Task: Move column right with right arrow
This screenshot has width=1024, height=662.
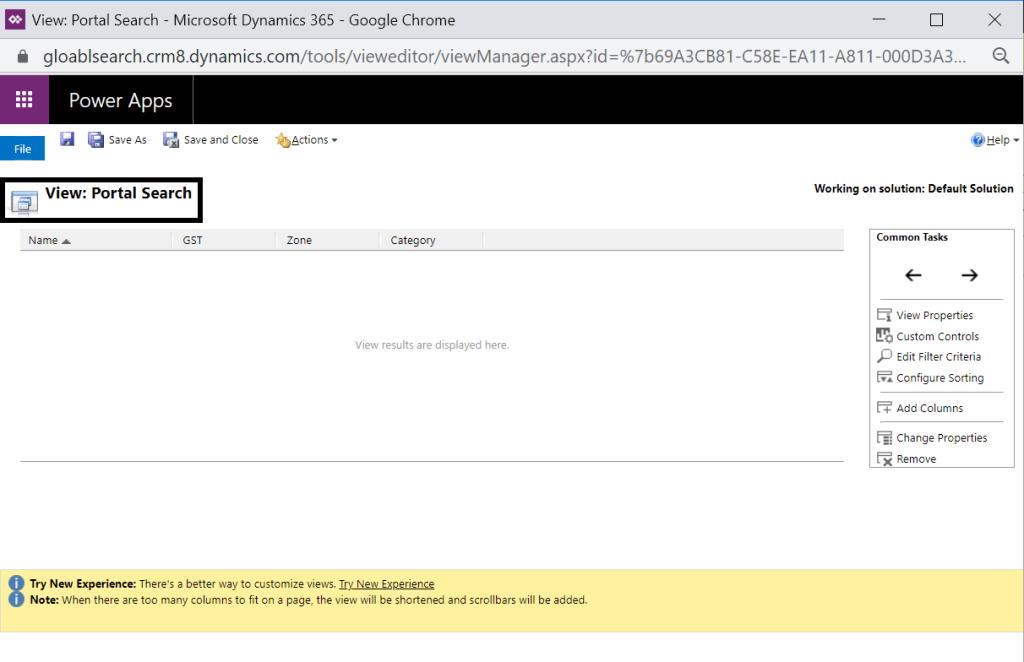Action: click(x=969, y=275)
